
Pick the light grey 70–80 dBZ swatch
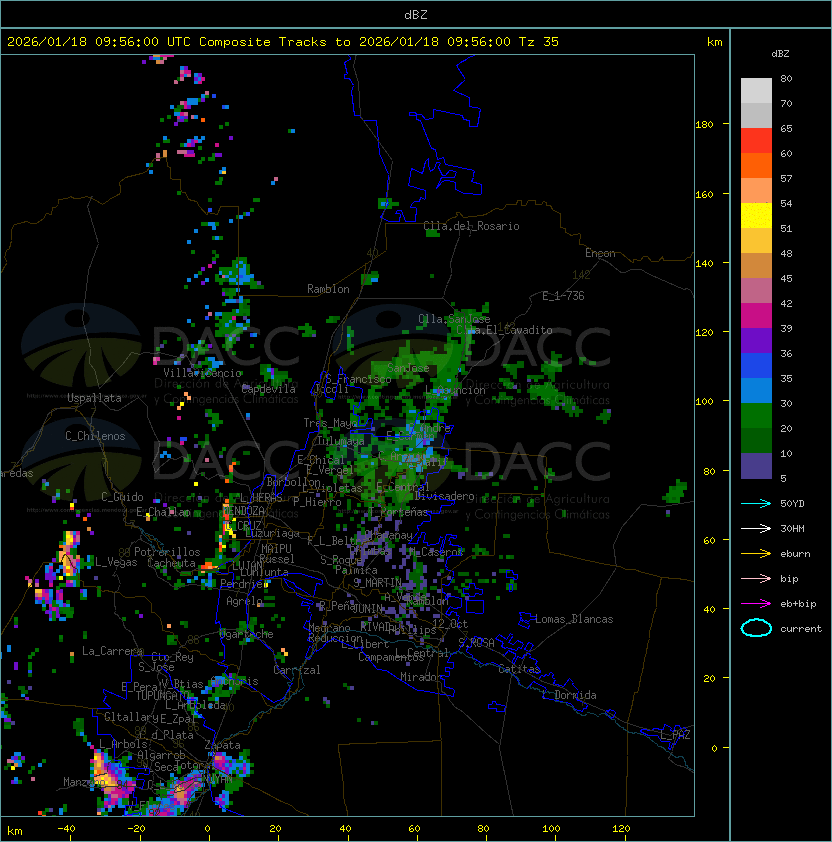[x=756, y=91]
